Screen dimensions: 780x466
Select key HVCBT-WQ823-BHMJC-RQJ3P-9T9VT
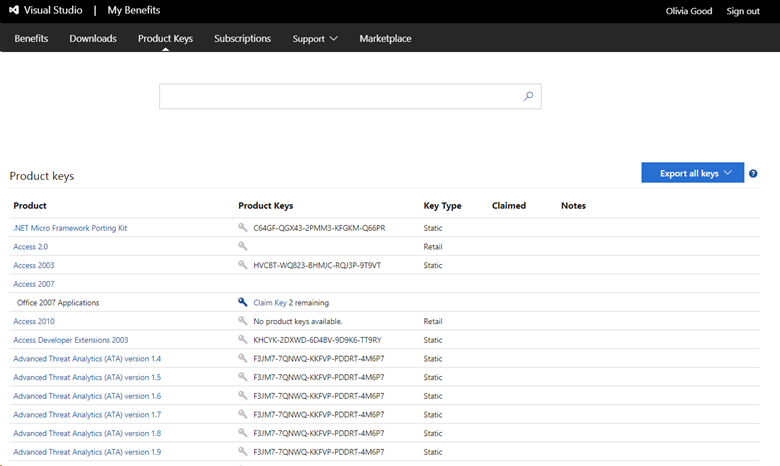click(317, 265)
